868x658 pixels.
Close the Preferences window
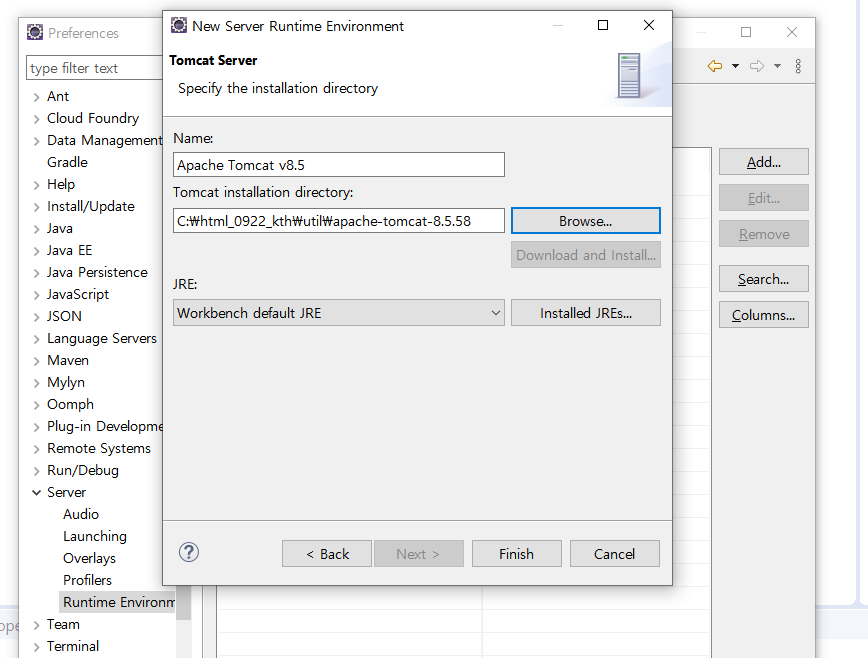[x=792, y=32]
